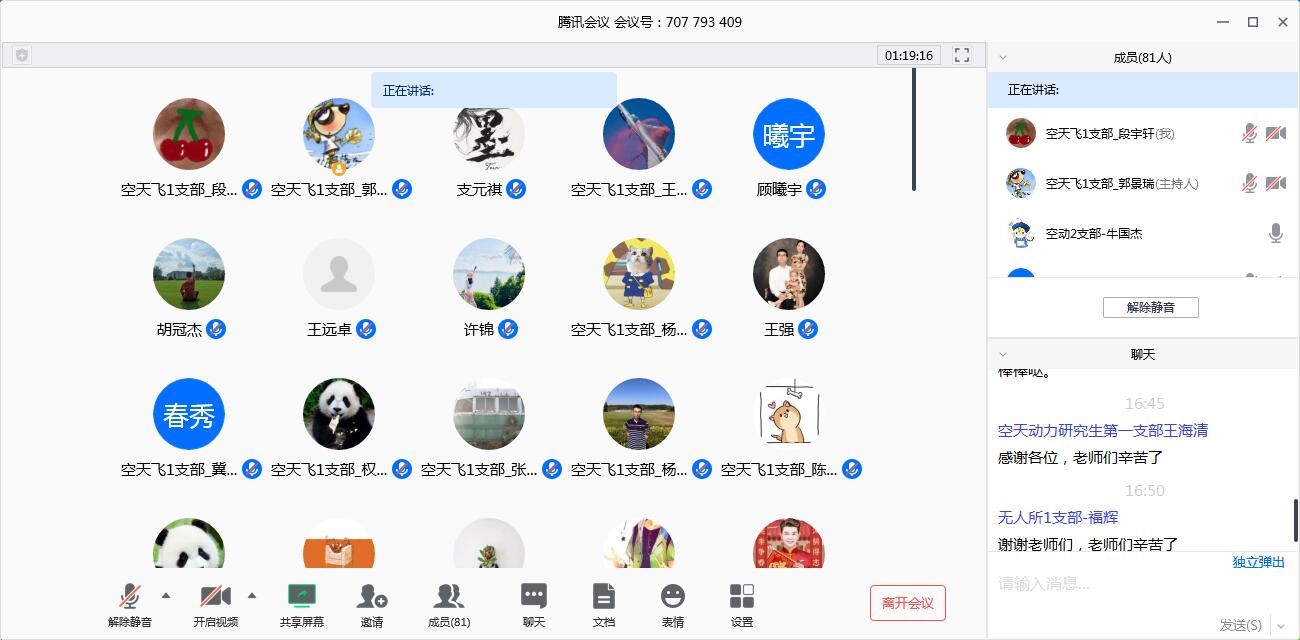Image resolution: width=1300 pixels, height=640 pixels.
Task: Click the 独立弹出 pop-out link
Action: (x=1258, y=562)
